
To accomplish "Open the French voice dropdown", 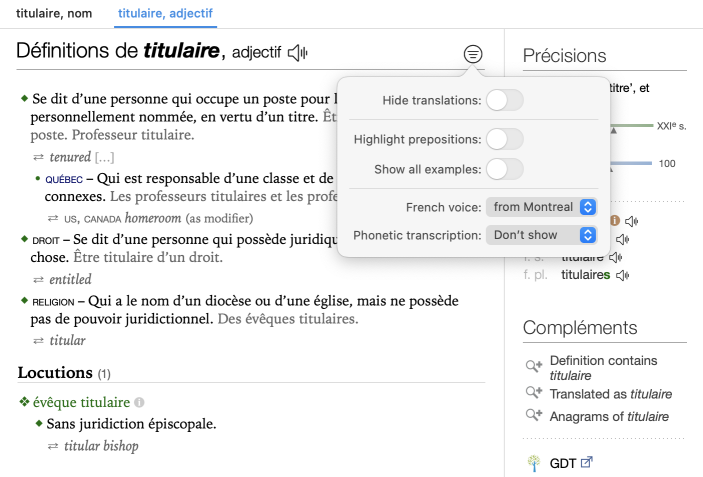I will click(x=541, y=207).
